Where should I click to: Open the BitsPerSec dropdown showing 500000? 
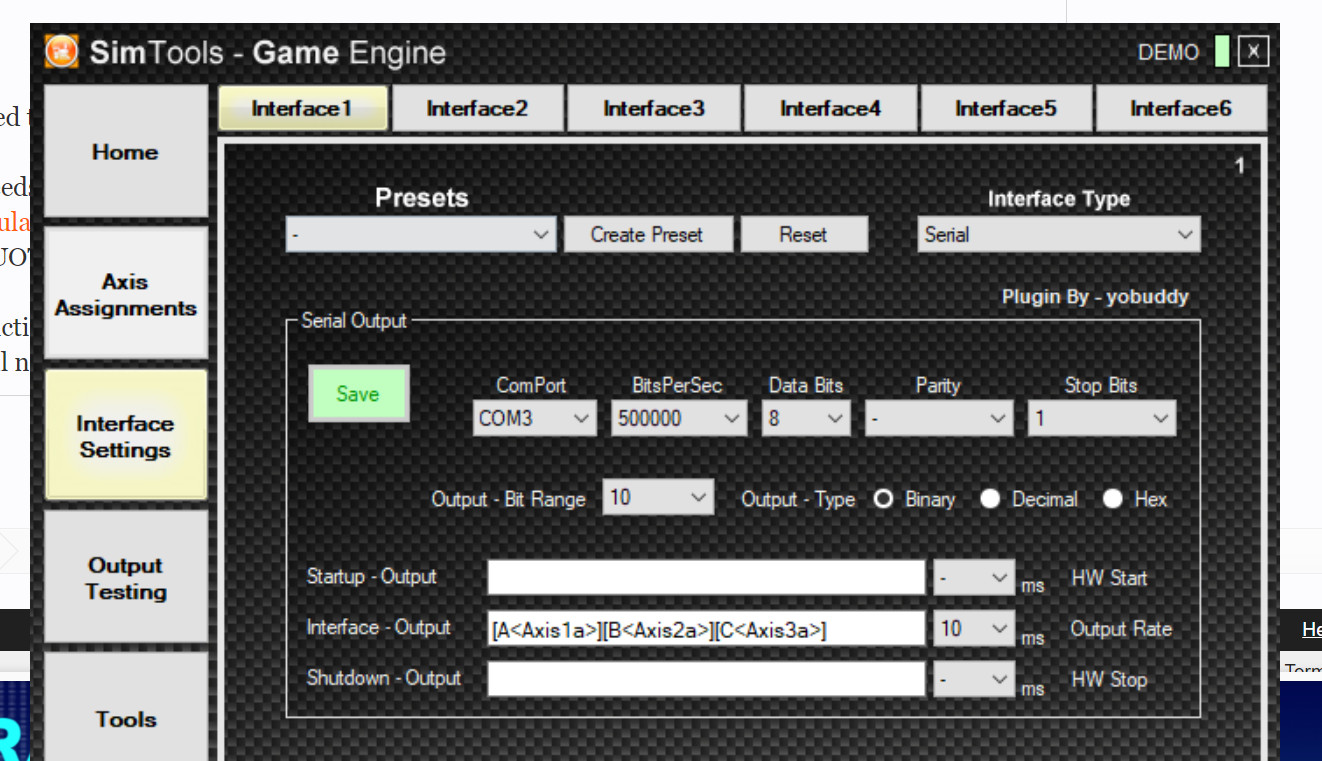pyautogui.click(x=679, y=418)
